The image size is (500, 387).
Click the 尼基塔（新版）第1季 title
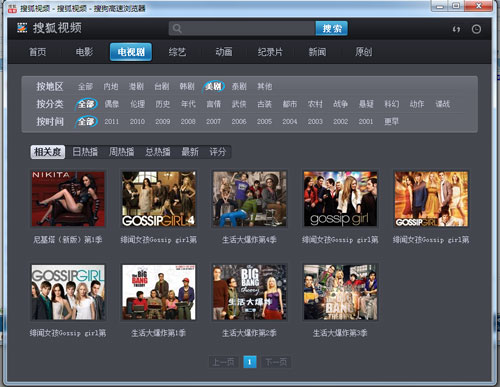click(68, 240)
